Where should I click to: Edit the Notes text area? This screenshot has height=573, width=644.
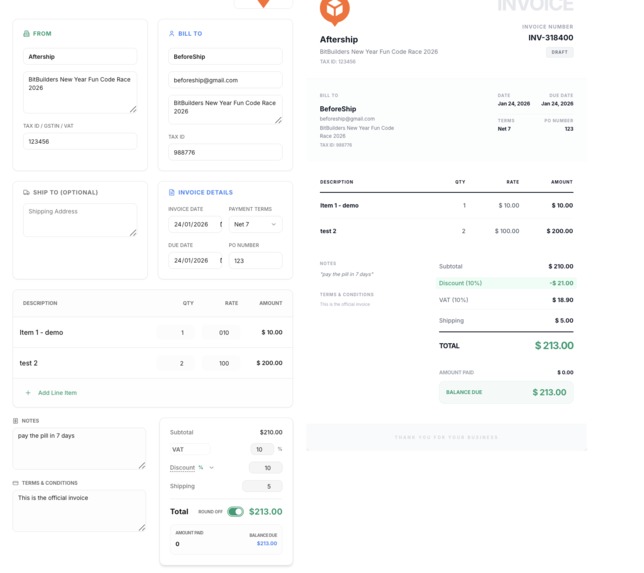pos(79,449)
